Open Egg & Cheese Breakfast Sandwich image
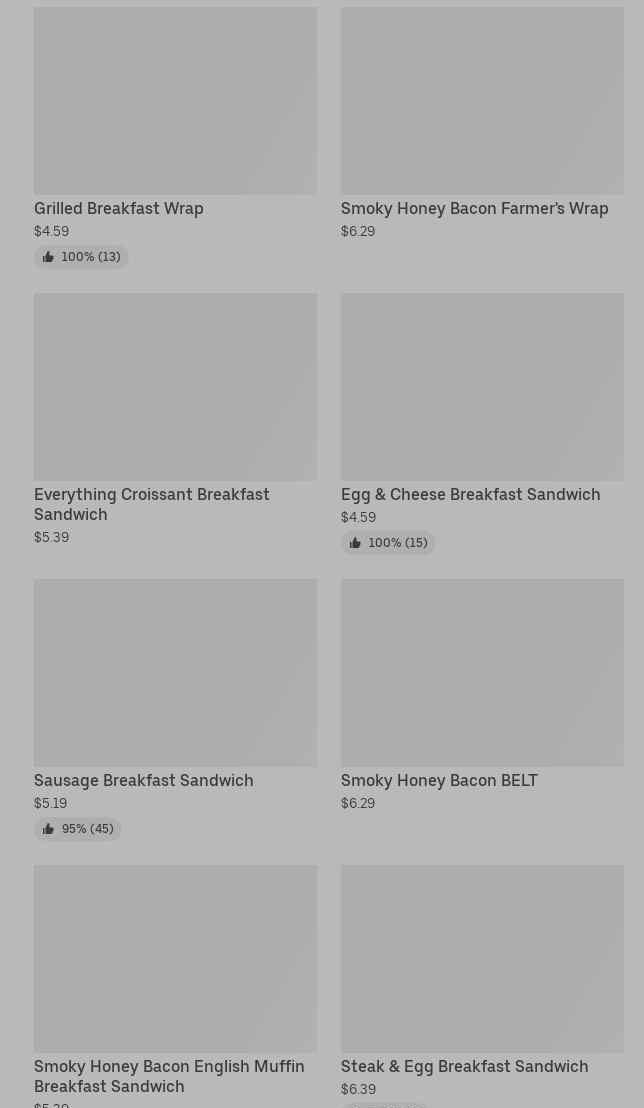This screenshot has width=644, height=1108. [482, 387]
